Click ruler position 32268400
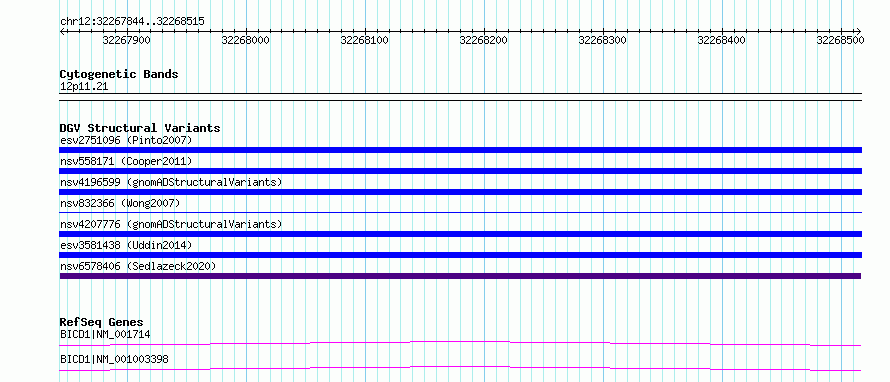Image resolution: width=890 pixels, height=382 pixels. [x=721, y=40]
